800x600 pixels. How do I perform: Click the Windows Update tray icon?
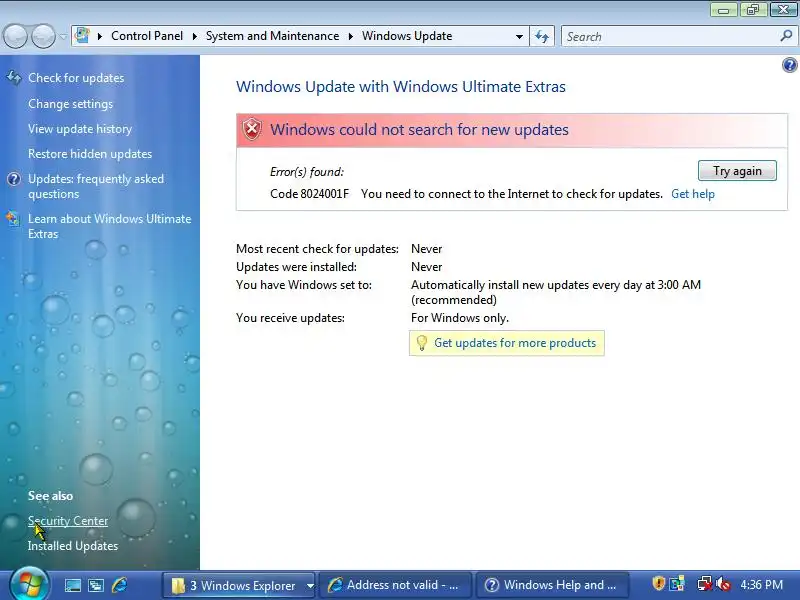click(x=678, y=583)
